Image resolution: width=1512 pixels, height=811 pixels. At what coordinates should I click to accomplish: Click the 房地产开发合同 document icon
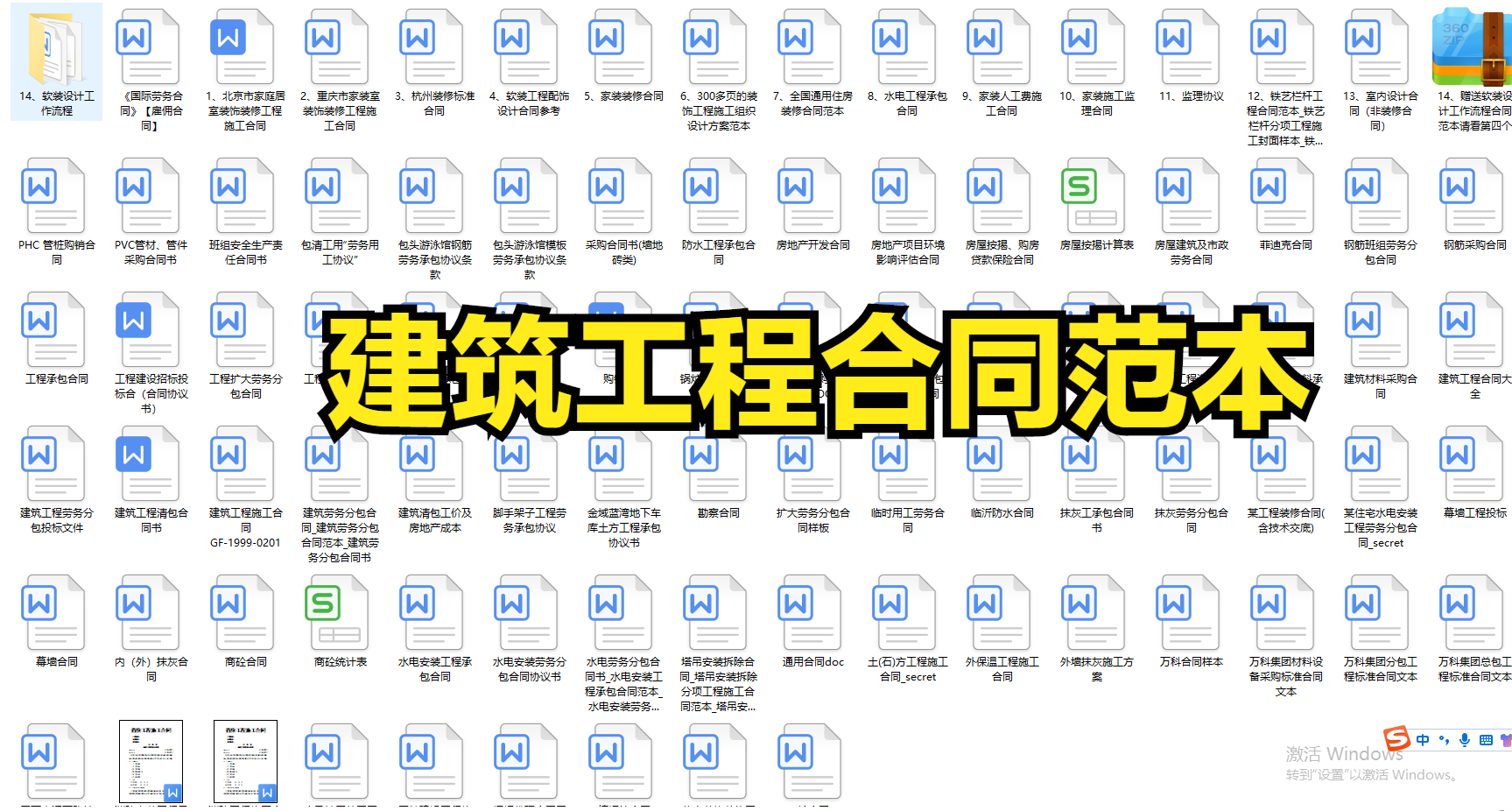[809, 196]
